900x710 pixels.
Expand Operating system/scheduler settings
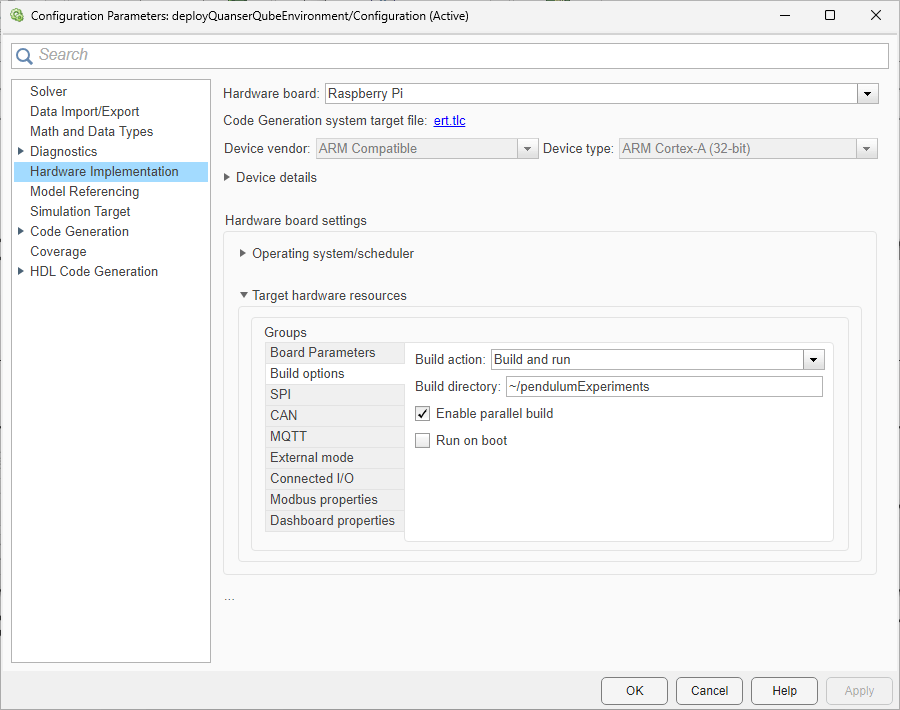click(243, 254)
